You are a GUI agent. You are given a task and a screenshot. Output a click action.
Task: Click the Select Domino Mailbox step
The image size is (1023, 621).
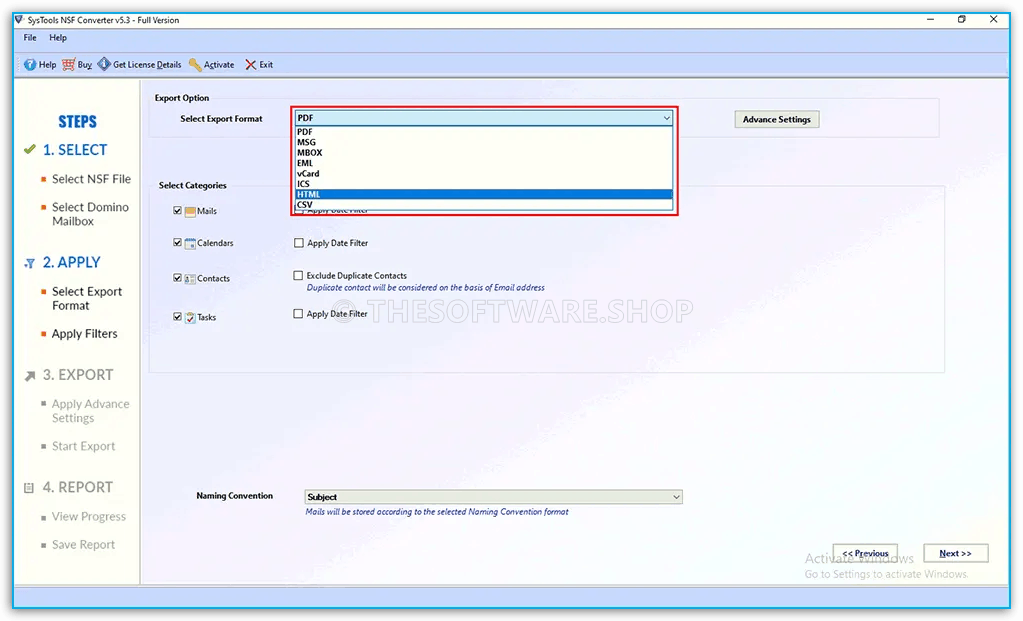tap(91, 215)
